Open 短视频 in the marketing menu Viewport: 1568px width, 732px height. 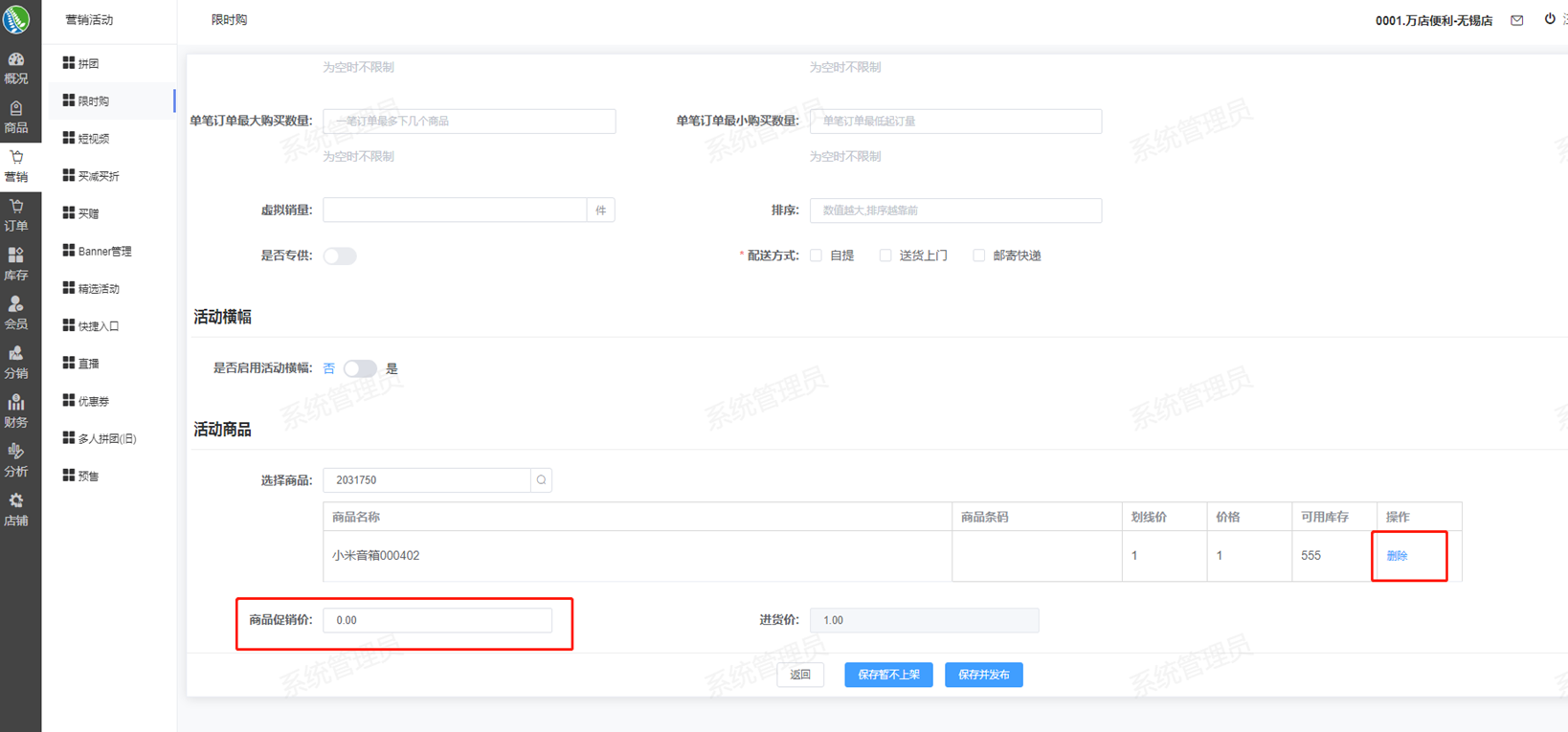111,139
